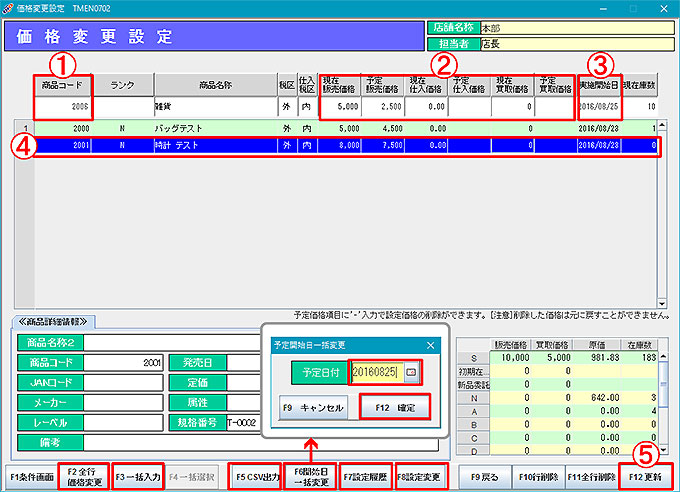Click the メーカー input field
Image resolution: width=680 pixels, height=492 pixels.
(x=123, y=403)
